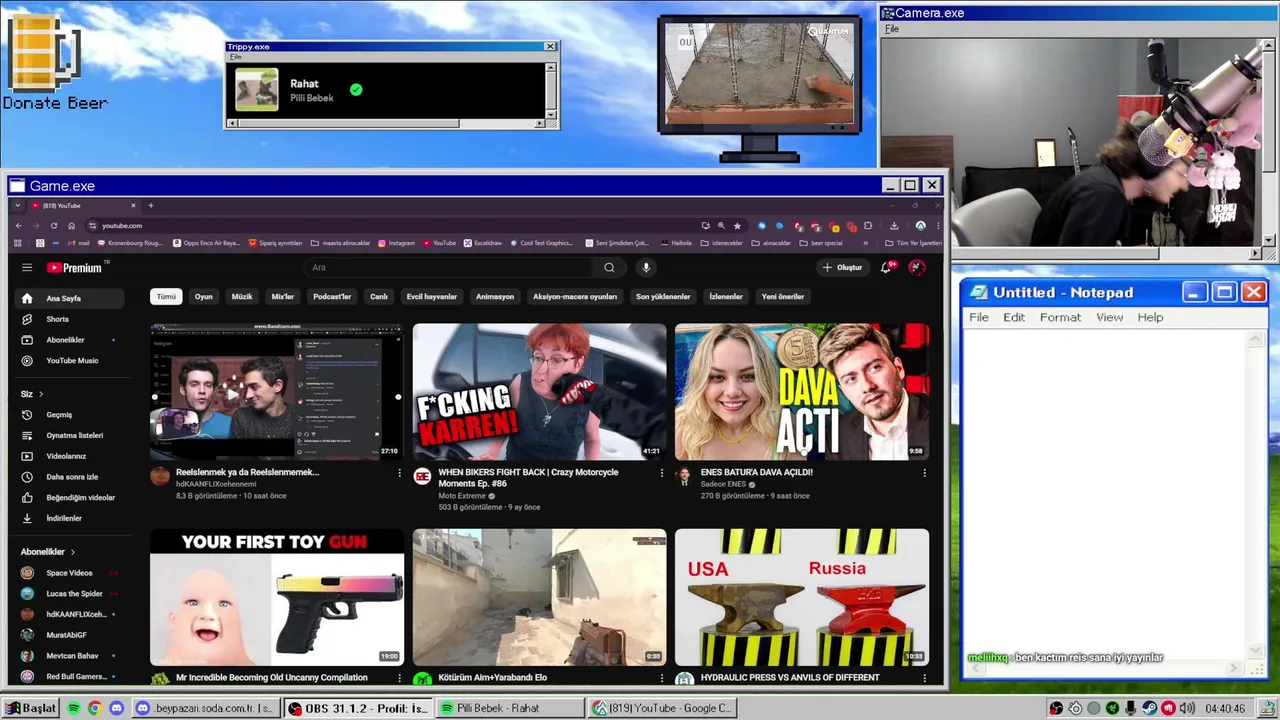The image size is (1280, 720).
Task: Open the maasta alınacaklar bookmark folder
Action: point(341,243)
